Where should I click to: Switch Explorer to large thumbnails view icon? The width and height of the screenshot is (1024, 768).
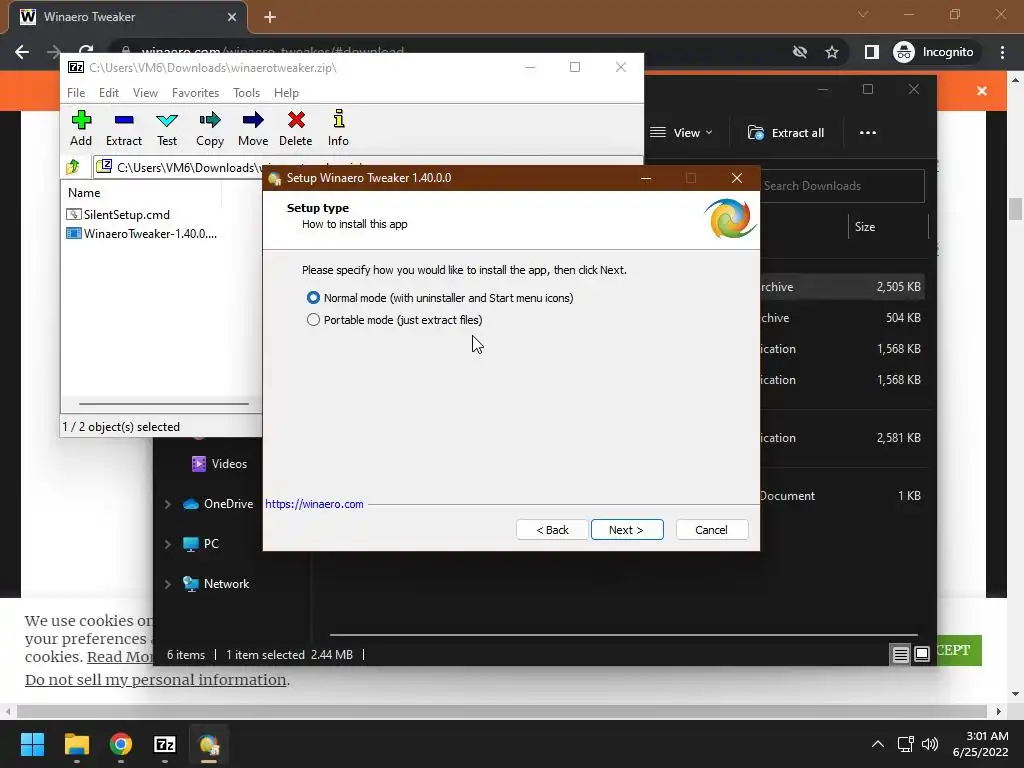click(x=922, y=654)
